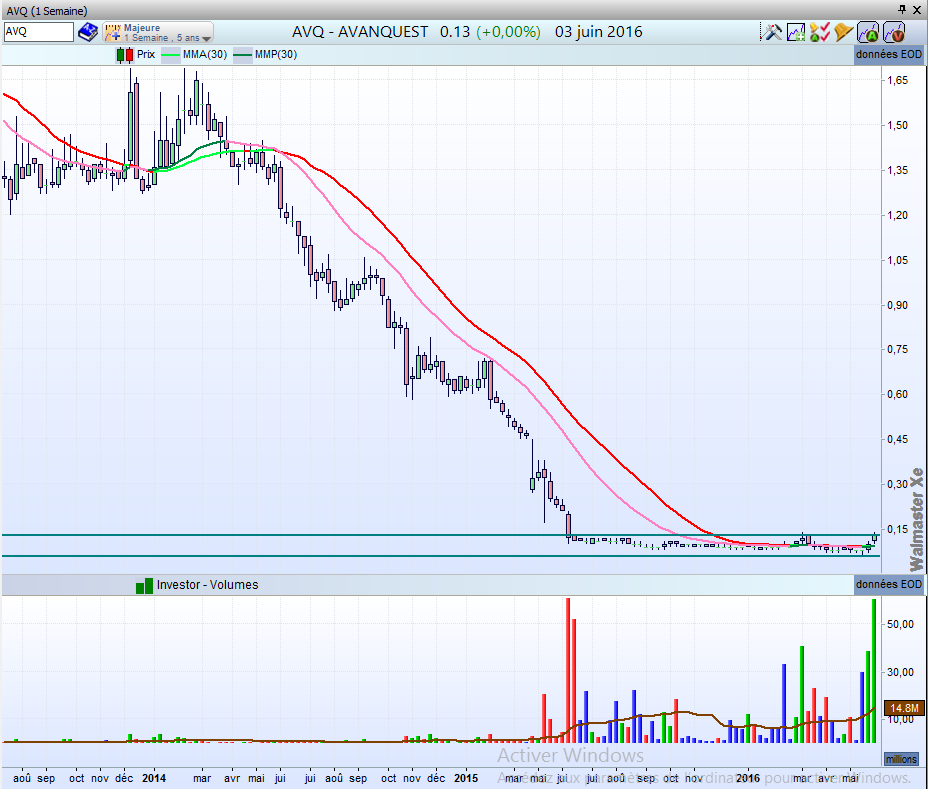Click the MMP(30) dark green line swatch
Screen dimensions: 928x789
pos(243,55)
